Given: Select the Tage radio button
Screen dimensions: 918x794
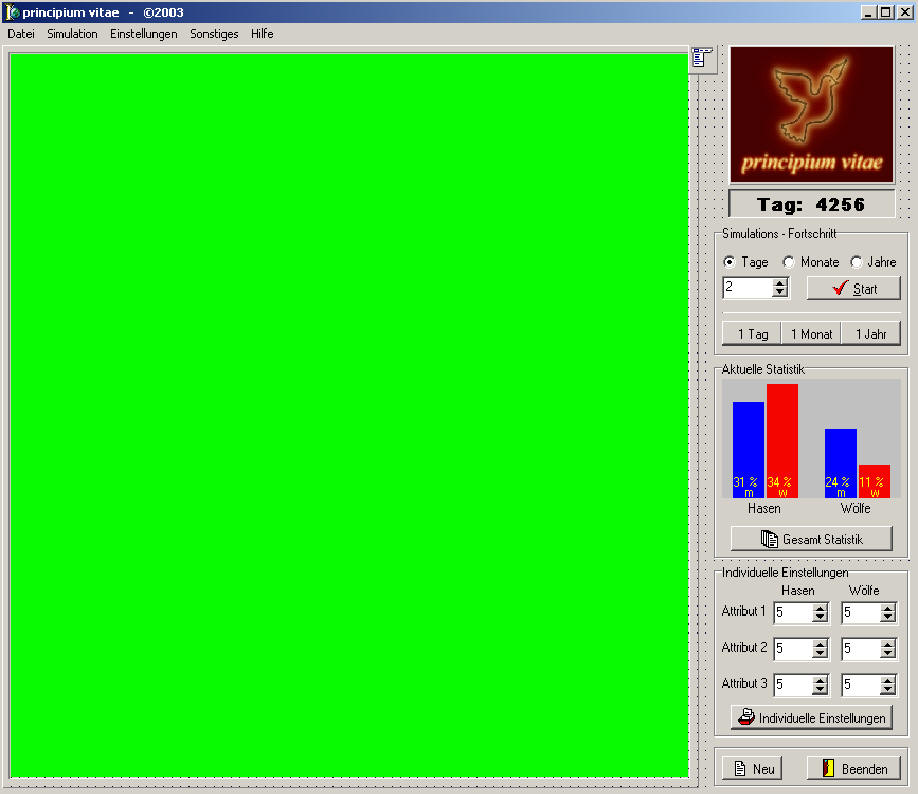Looking at the screenshot, I should [x=729, y=262].
